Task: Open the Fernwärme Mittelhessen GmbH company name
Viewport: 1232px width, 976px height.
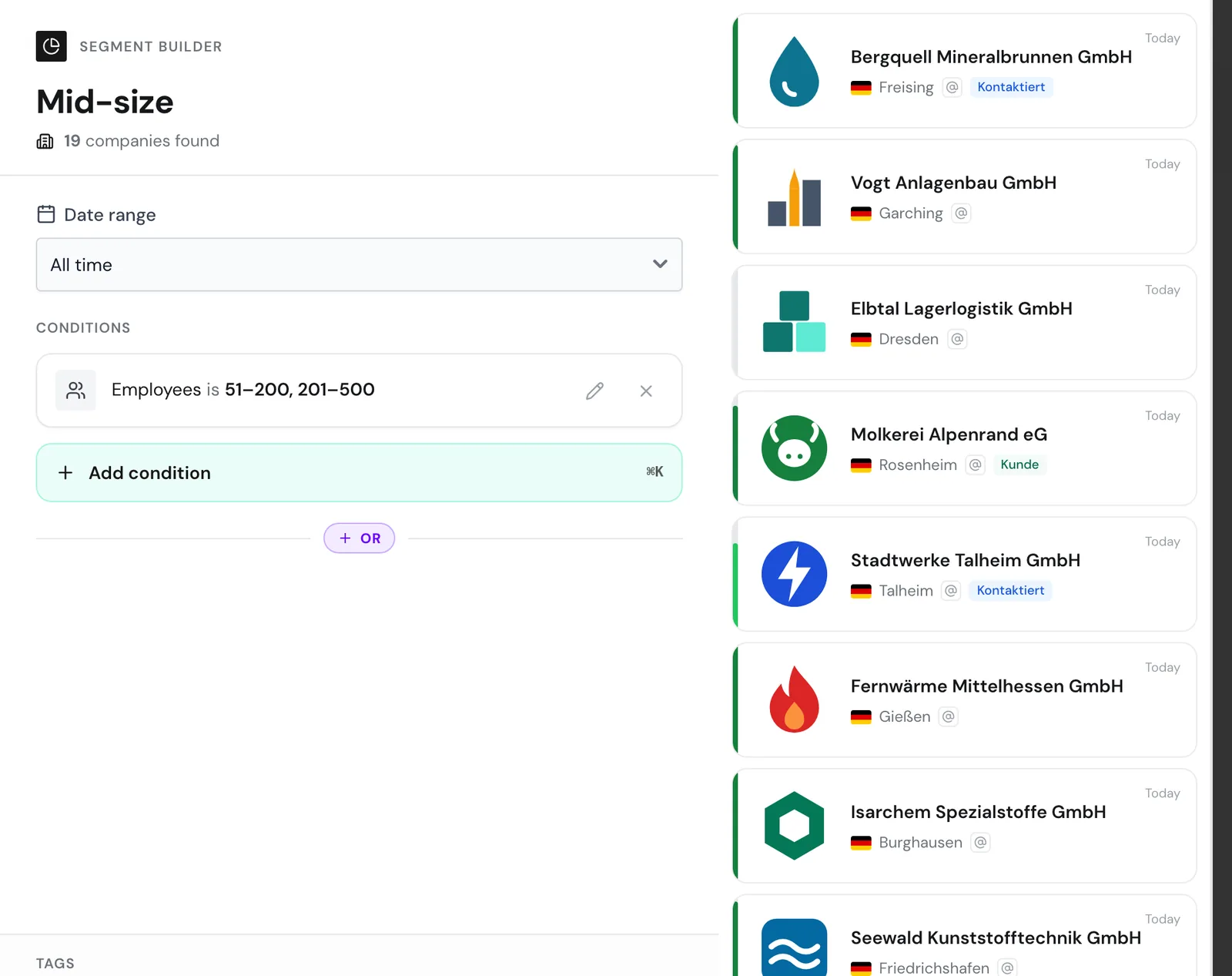Action: [x=986, y=686]
